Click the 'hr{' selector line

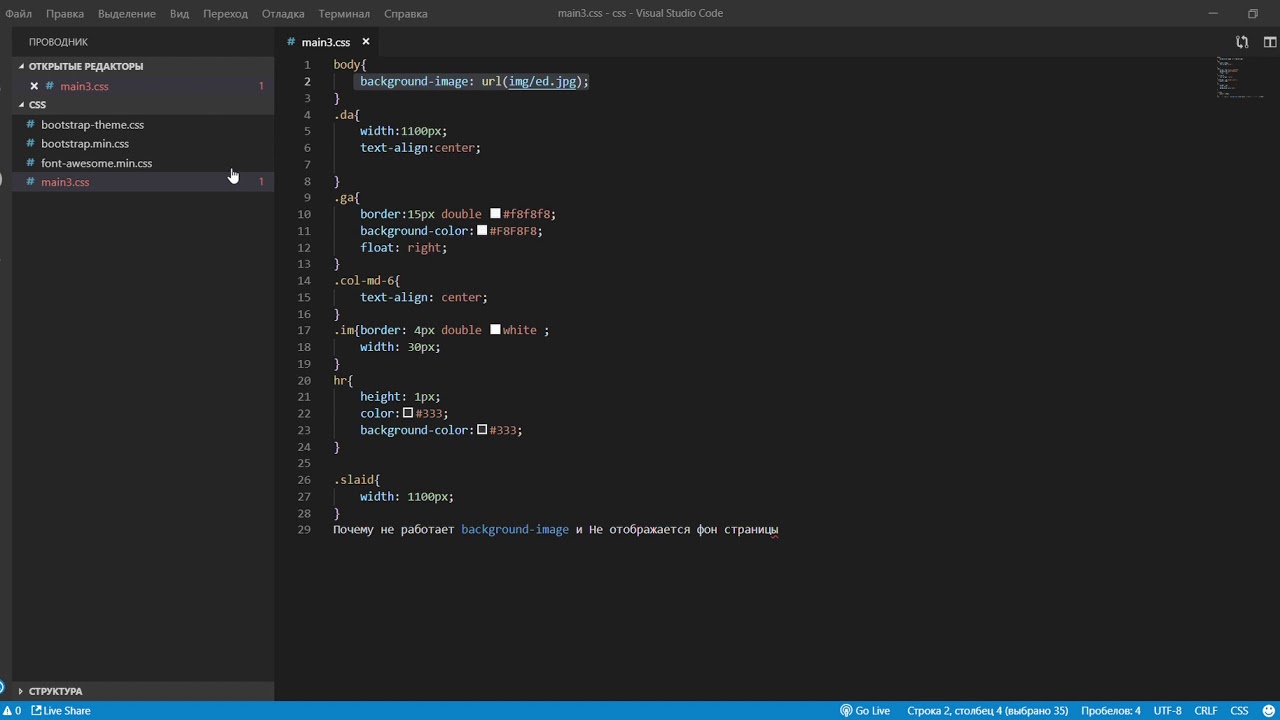pos(343,381)
